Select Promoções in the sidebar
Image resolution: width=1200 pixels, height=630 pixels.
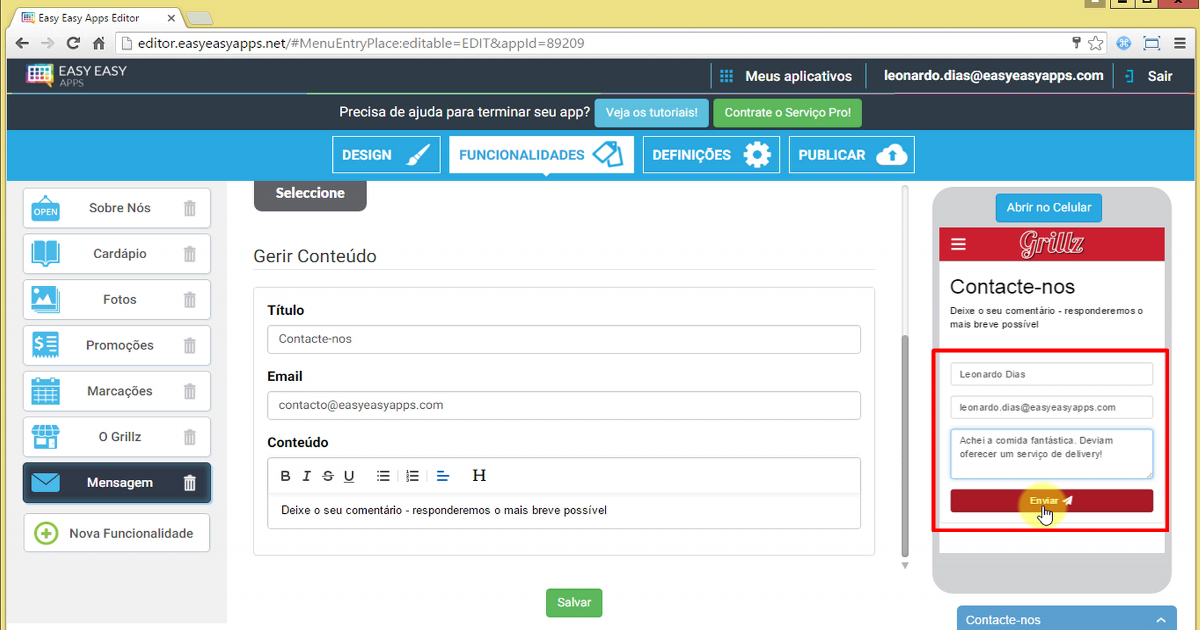[118, 346]
